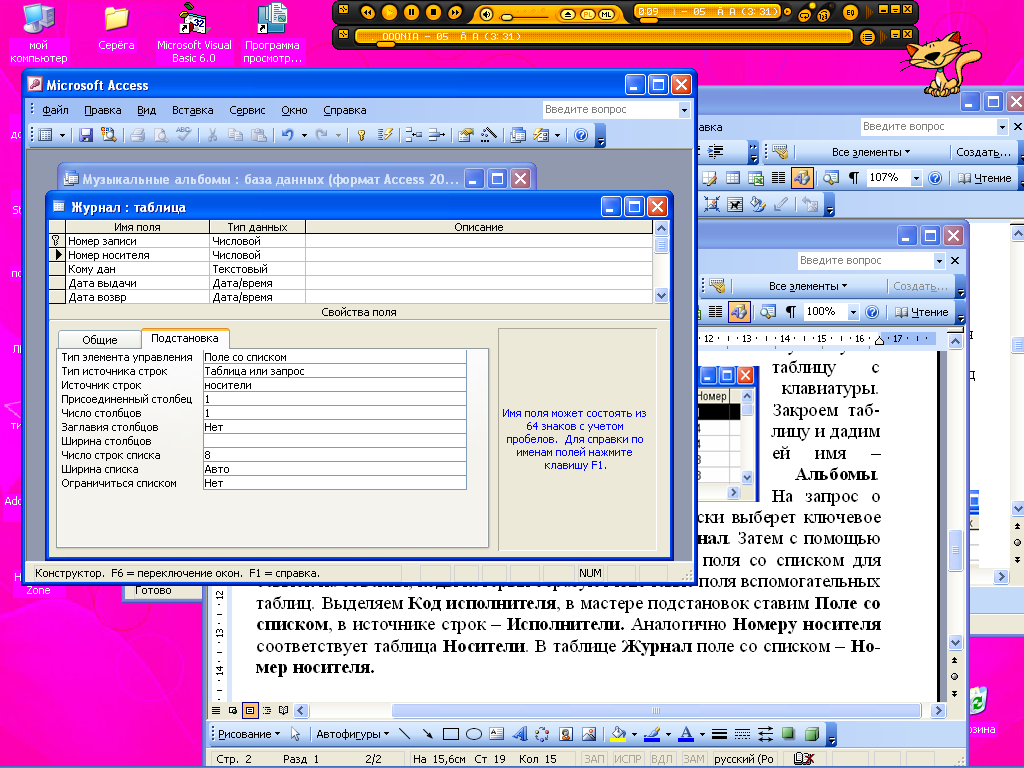This screenshot has height=768, width=1024.
Task: Toggle repeat mode in the audio player
Action: (805, 14)
